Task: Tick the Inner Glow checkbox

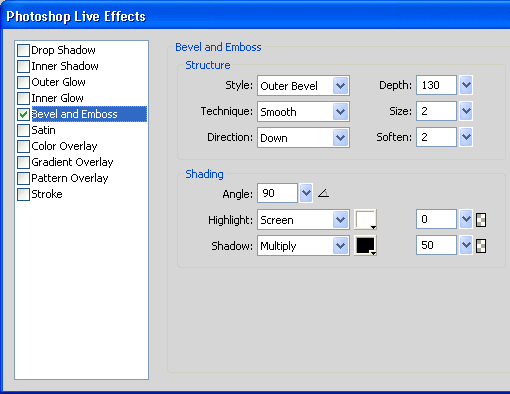Action: tap(23, 98)
